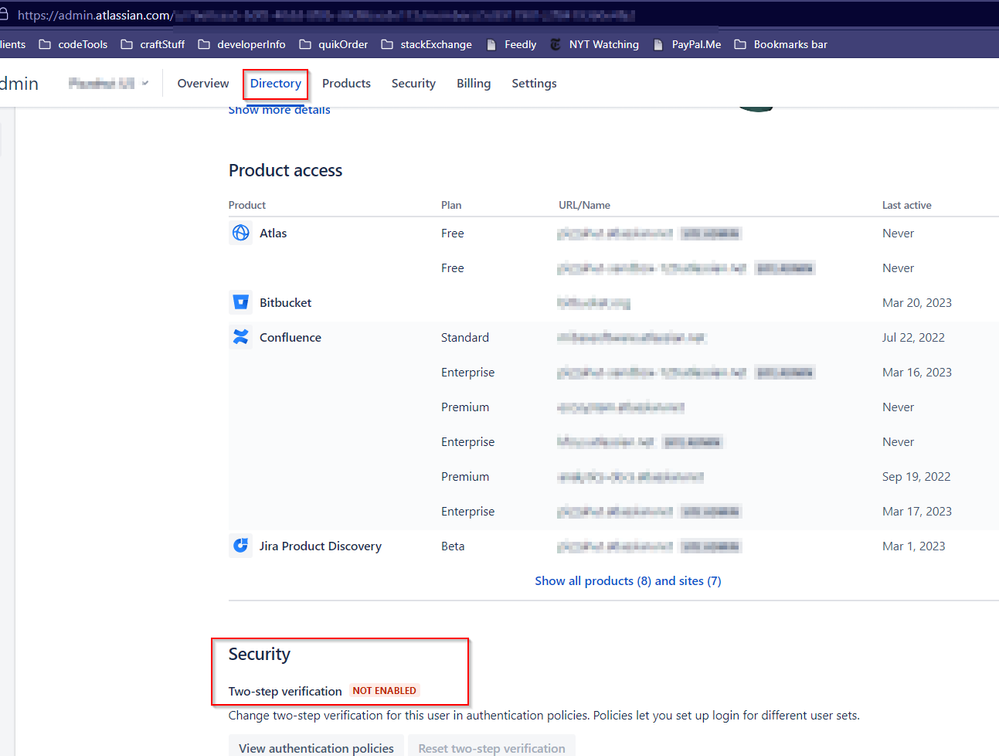Click the Product column header
The width and height of the screenshot is (999, 756).
point(247,205)
